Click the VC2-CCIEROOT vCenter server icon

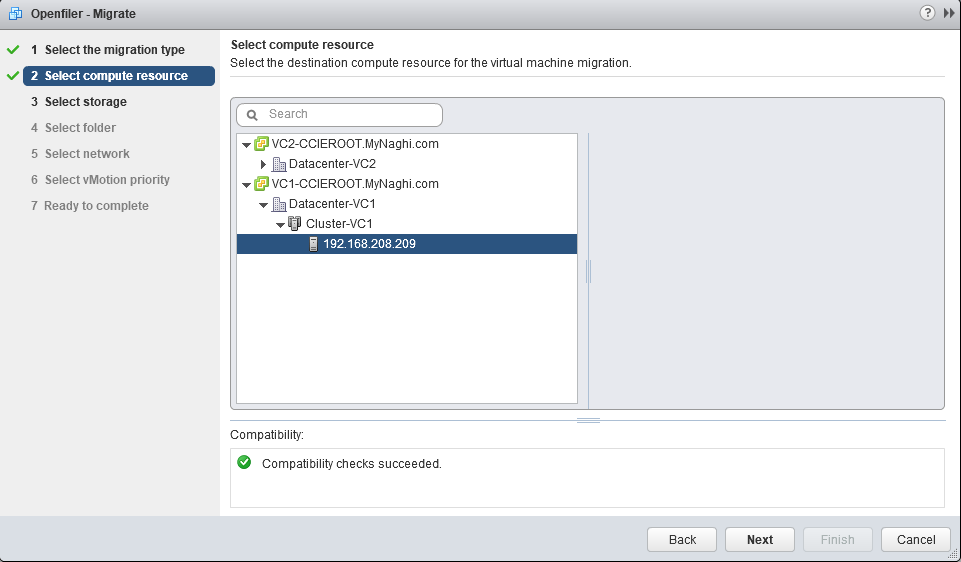coord(262,144)
